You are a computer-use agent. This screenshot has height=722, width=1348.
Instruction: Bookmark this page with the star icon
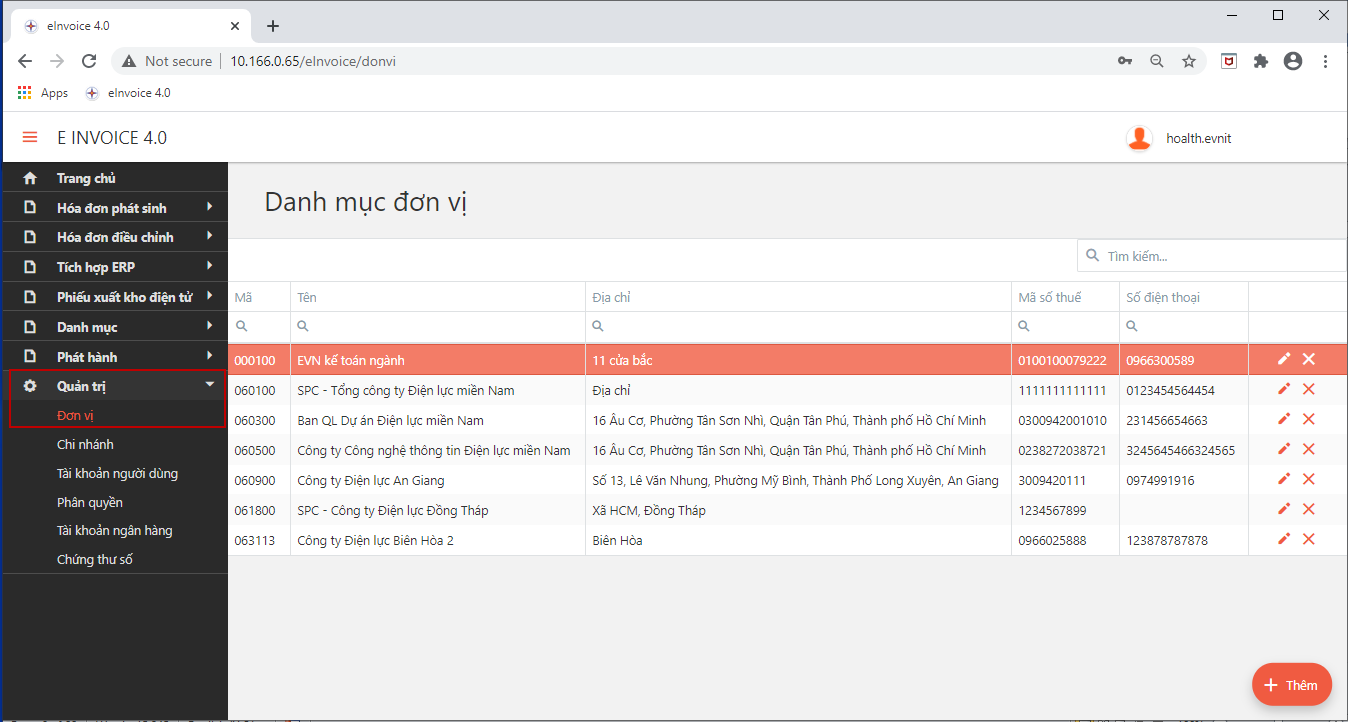[x=1189, y=61]
